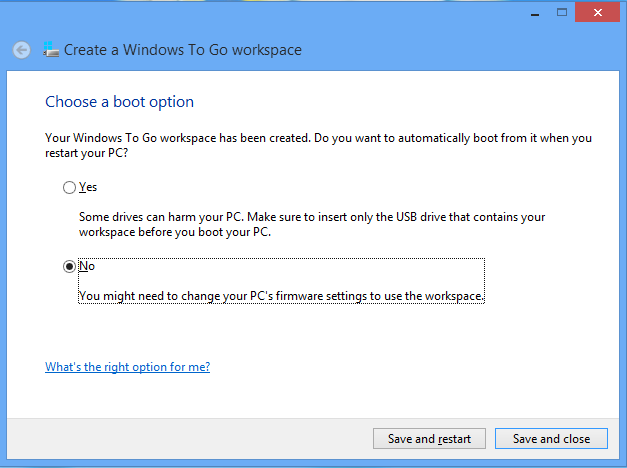The image size is (627, 468).
Task: Click the "Create a Windows To Go workspace" title
Action: [183, 50]
